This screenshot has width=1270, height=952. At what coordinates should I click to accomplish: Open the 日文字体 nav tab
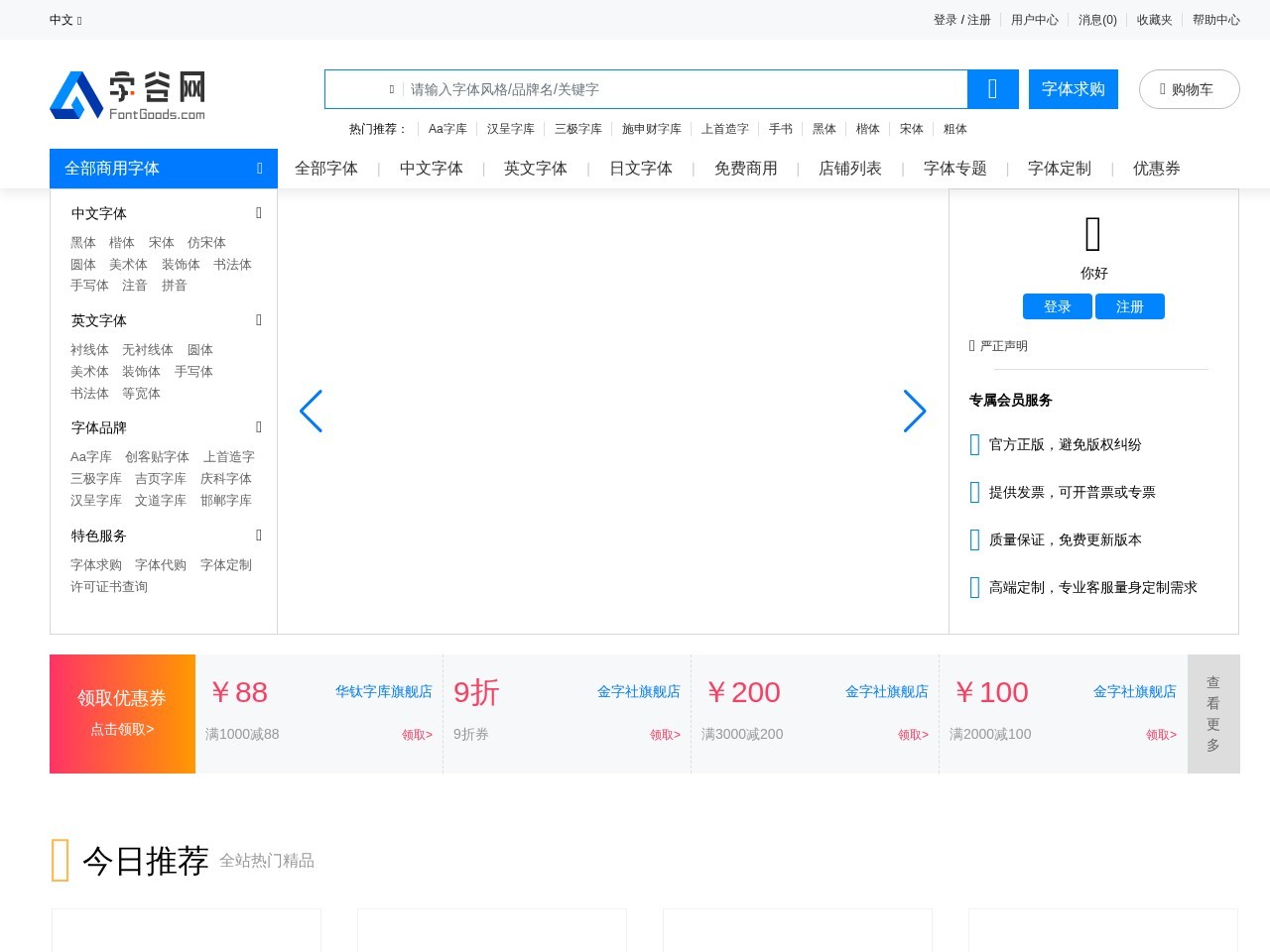tap(641, 169)
